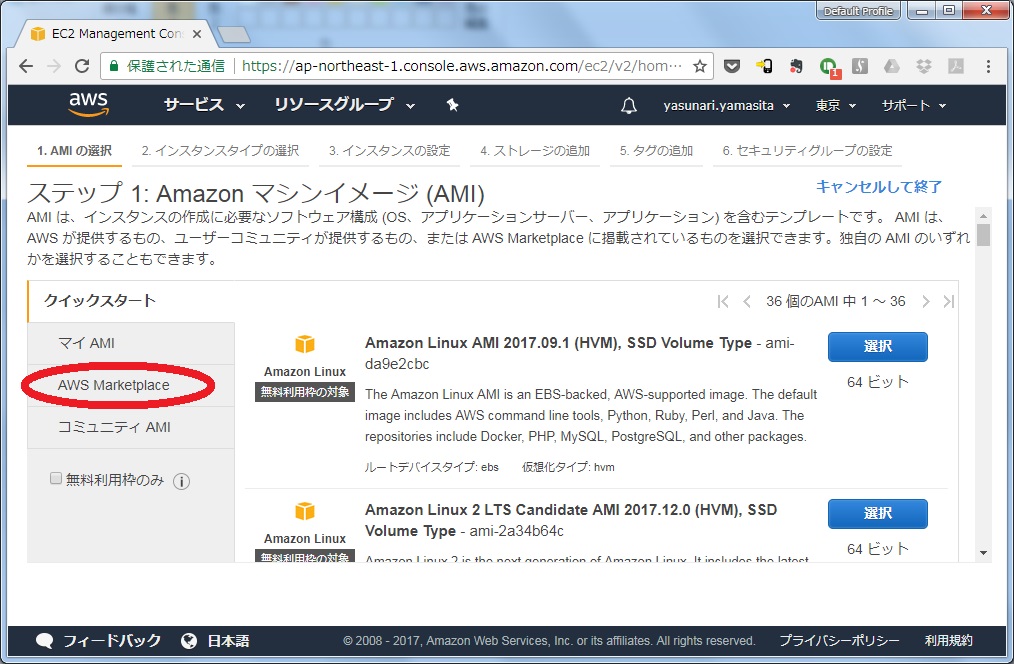
Task: Click the gray S extension icon
Action: pyautogui.click(x=860, y=66)
